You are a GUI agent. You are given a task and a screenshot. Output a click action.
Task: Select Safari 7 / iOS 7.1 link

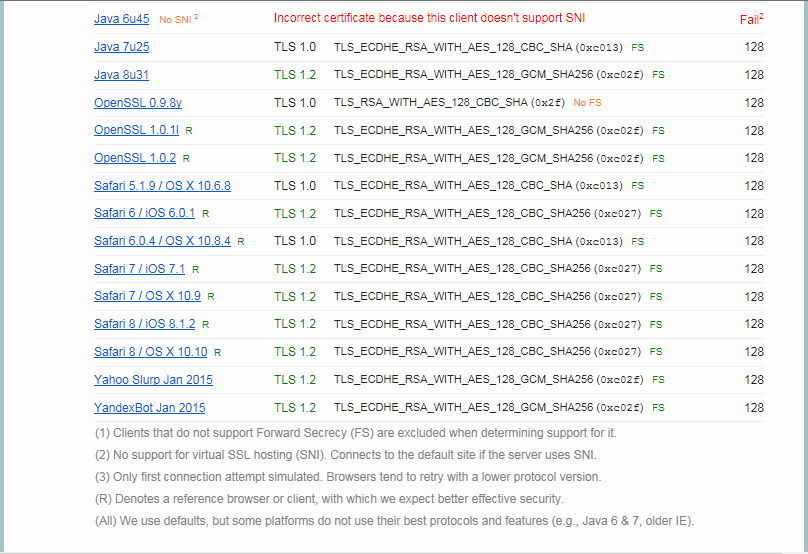pyautogui.click(x=140, y=269)
